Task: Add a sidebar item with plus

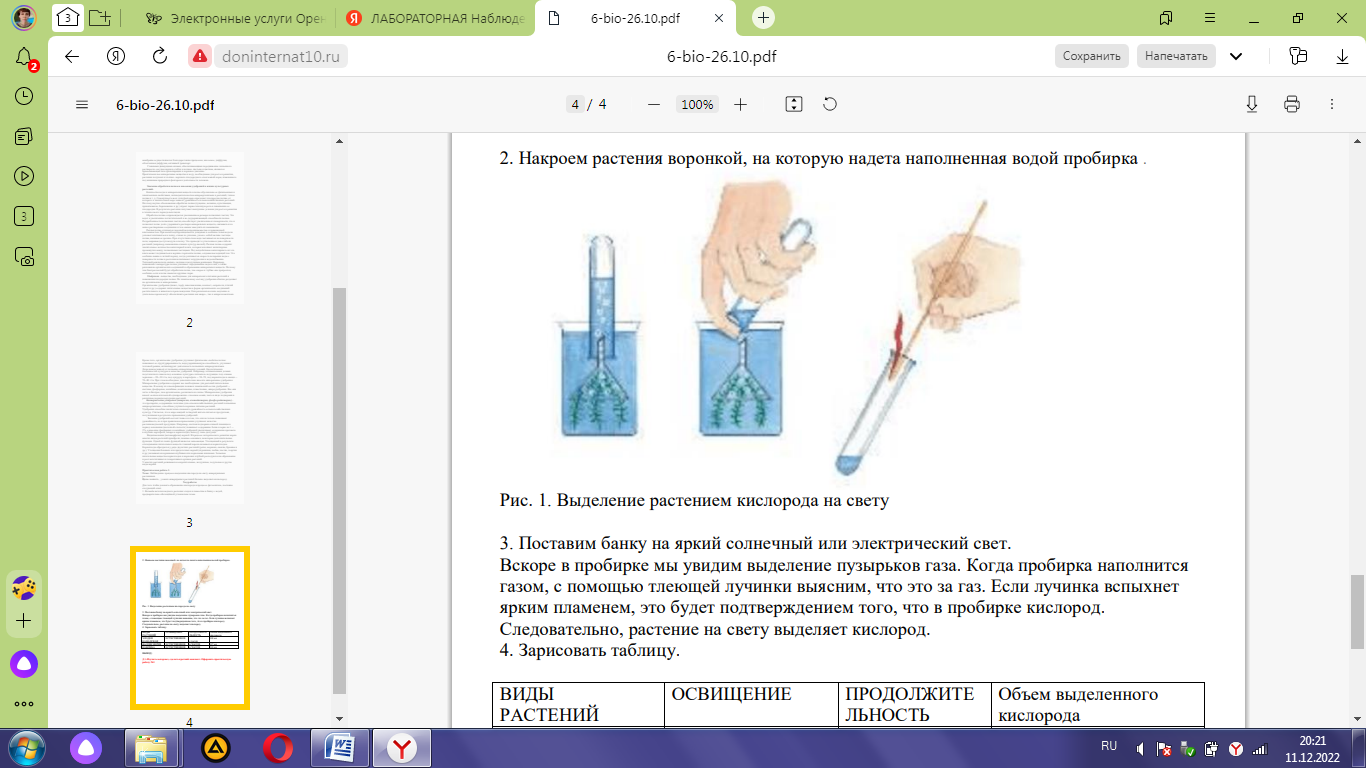Action: click(x=24, y=621)
